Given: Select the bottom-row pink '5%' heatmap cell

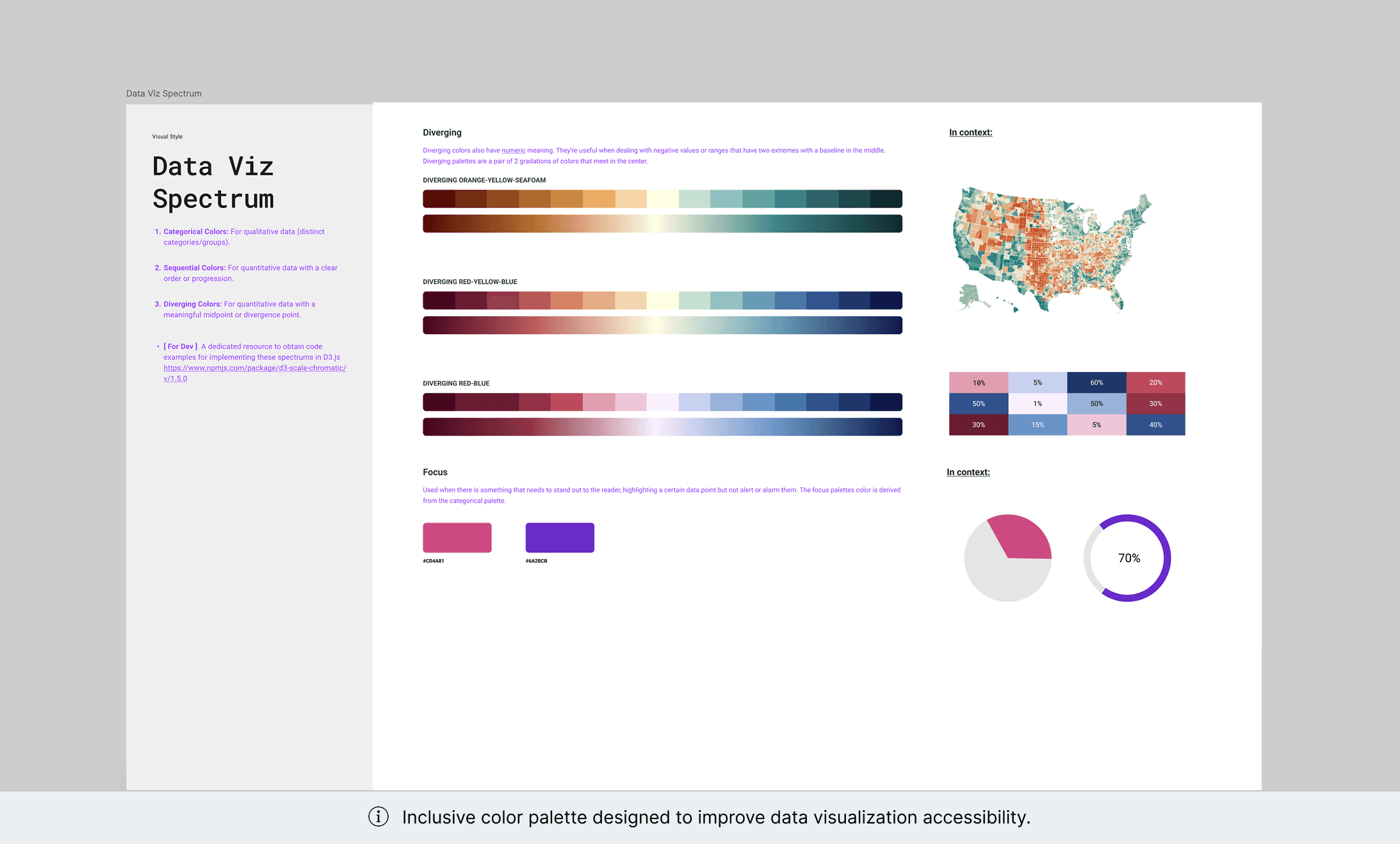Looking at the screenshot, I should click(x=1096, y=425).
